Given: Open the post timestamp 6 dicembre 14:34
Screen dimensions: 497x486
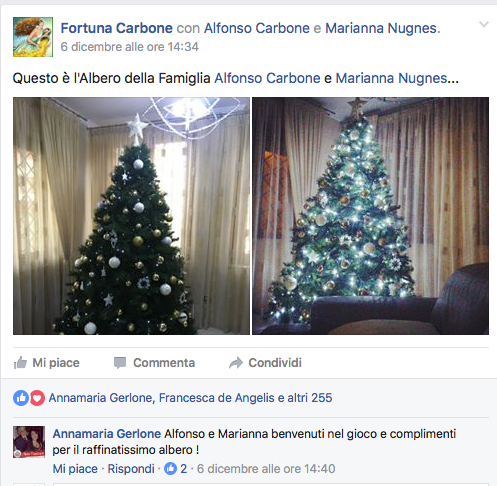Looking at the screenshot, I should tap(129, 47).
